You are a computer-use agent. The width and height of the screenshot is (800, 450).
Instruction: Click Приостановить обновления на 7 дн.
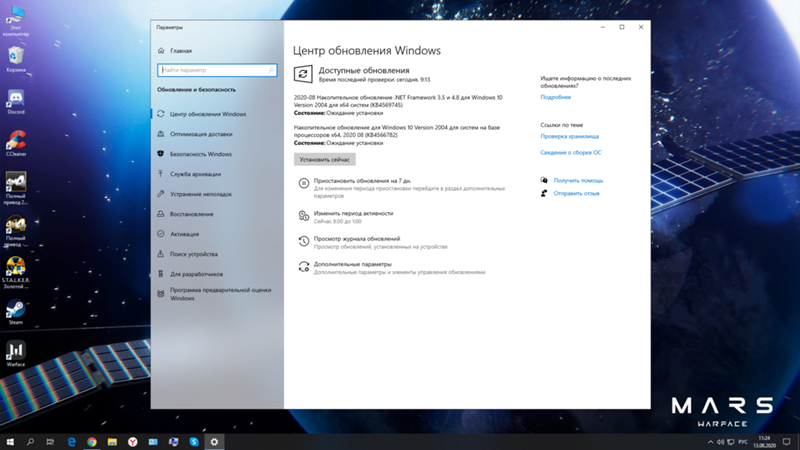(362, 181)
